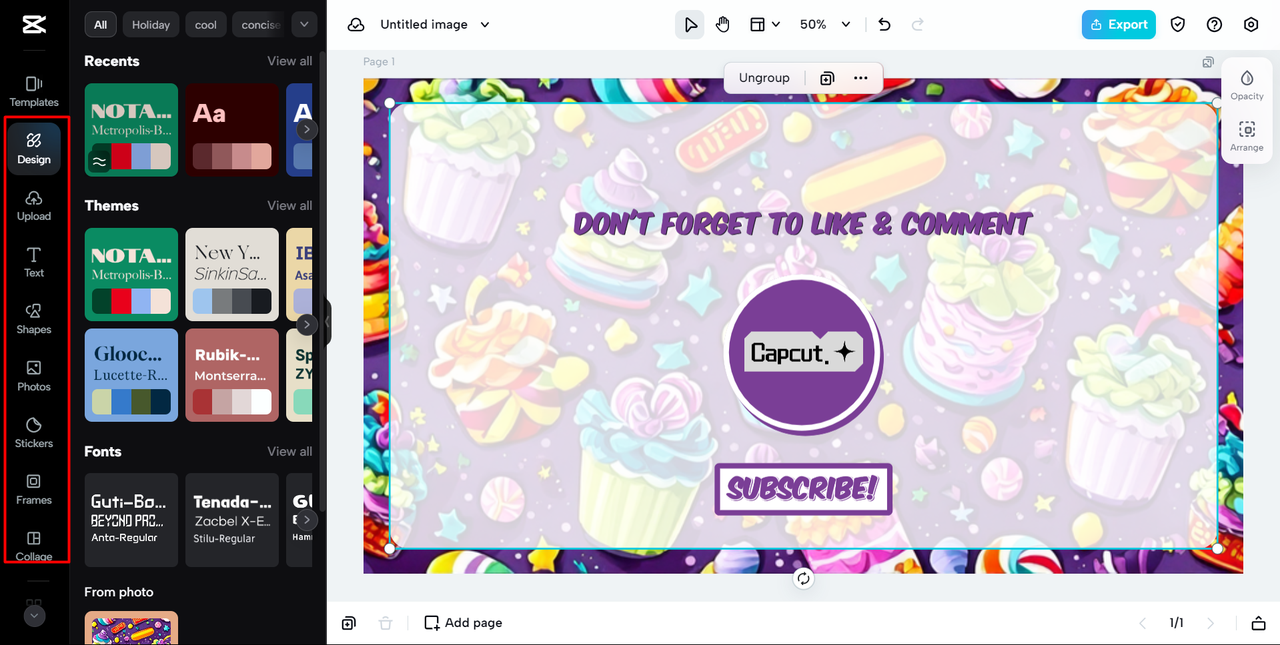This screenshot has height=645, width=1280.
Task: Select the pointer Select tool
Action: pyautogui.click(x=690, y=25)
